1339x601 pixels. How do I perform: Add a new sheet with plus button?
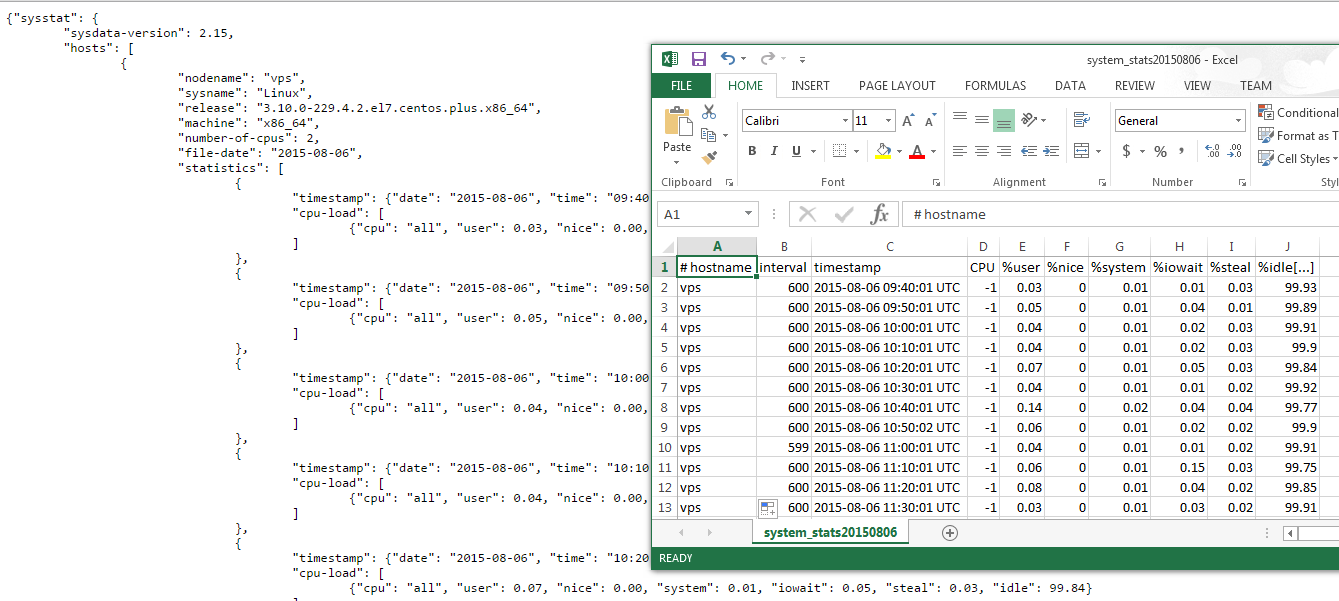click(x=950, y=533)
